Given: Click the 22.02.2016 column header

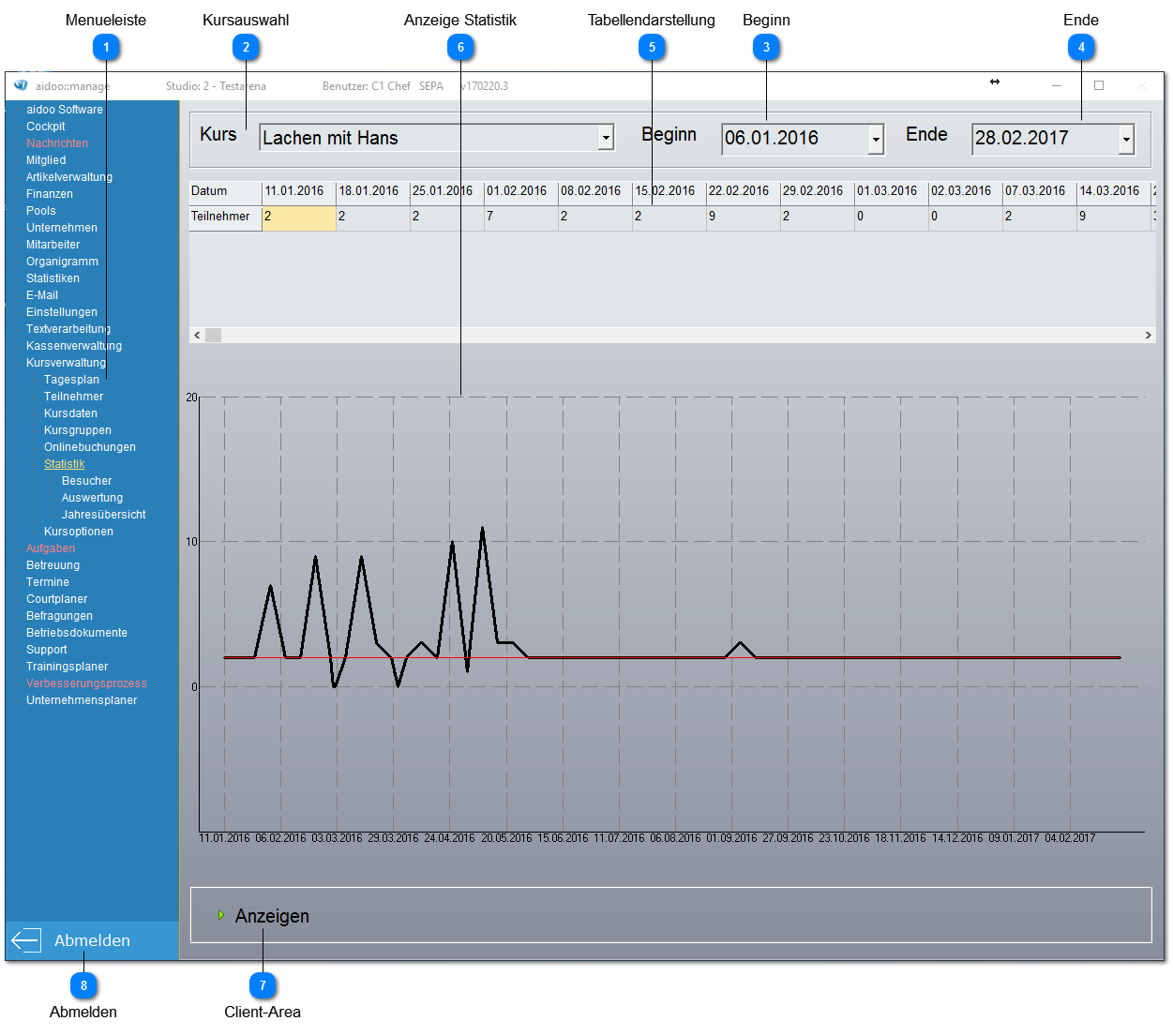Looking at the screenshot, I should click(743, 192).
